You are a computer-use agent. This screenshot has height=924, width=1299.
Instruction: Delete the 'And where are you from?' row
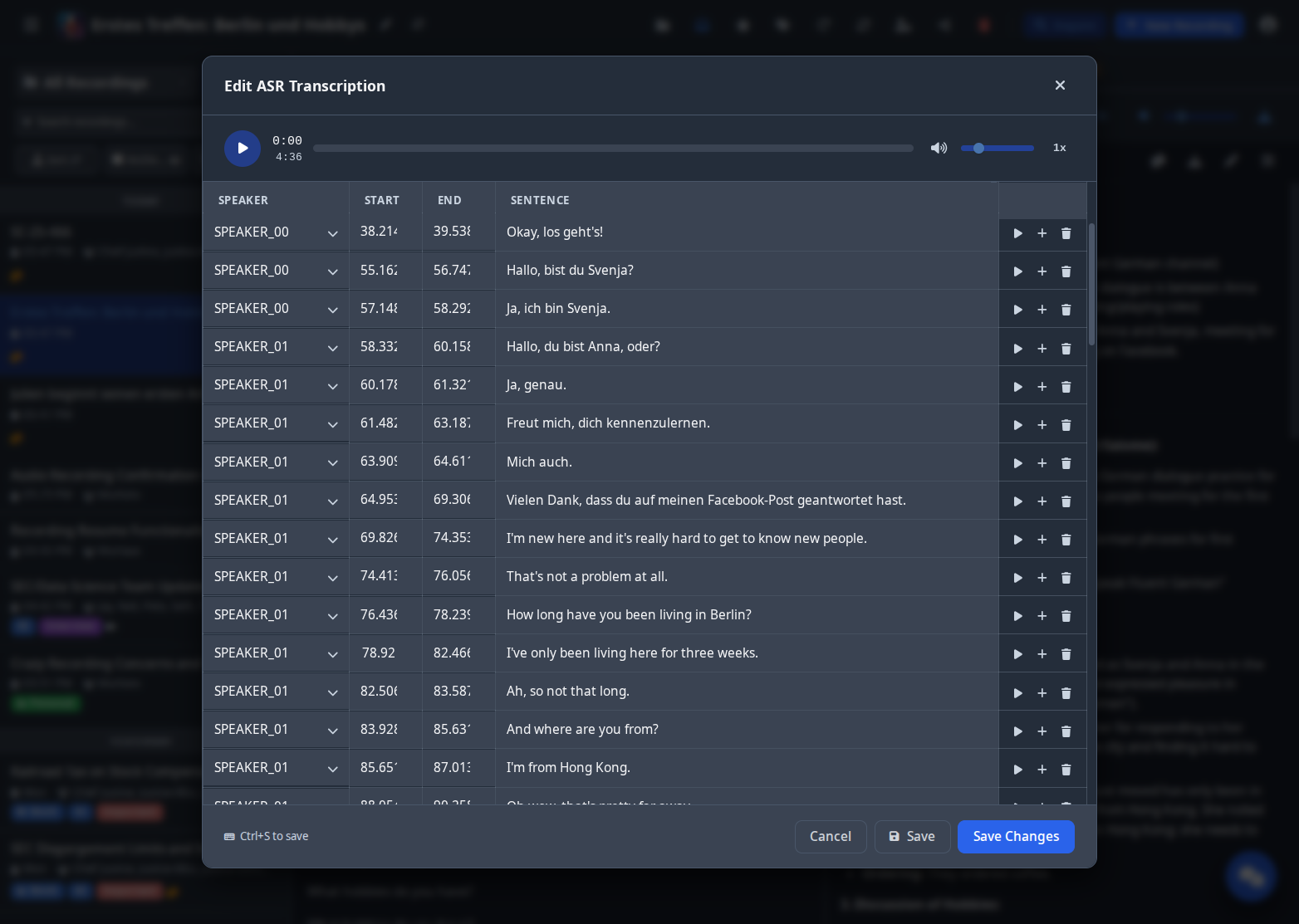pyautogui.click(x=1066, y=731)
